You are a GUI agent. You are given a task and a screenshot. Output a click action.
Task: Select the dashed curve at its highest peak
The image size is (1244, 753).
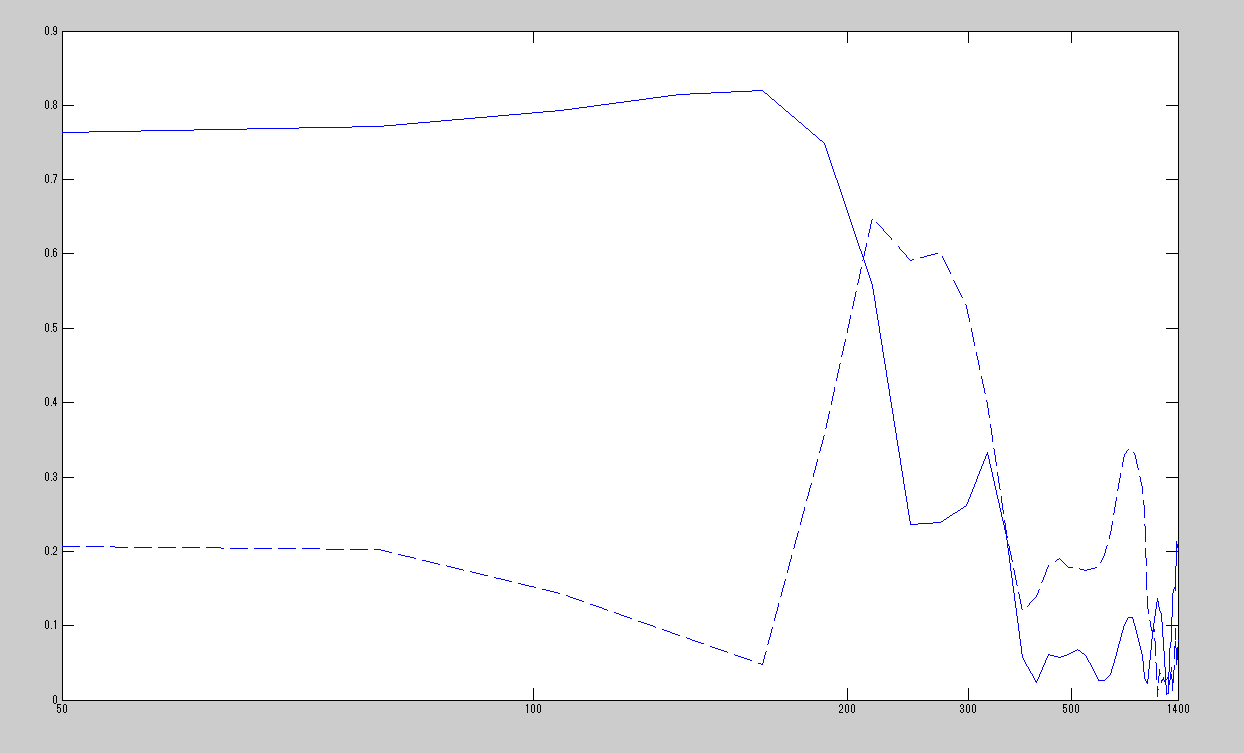[x=872, y=219]
